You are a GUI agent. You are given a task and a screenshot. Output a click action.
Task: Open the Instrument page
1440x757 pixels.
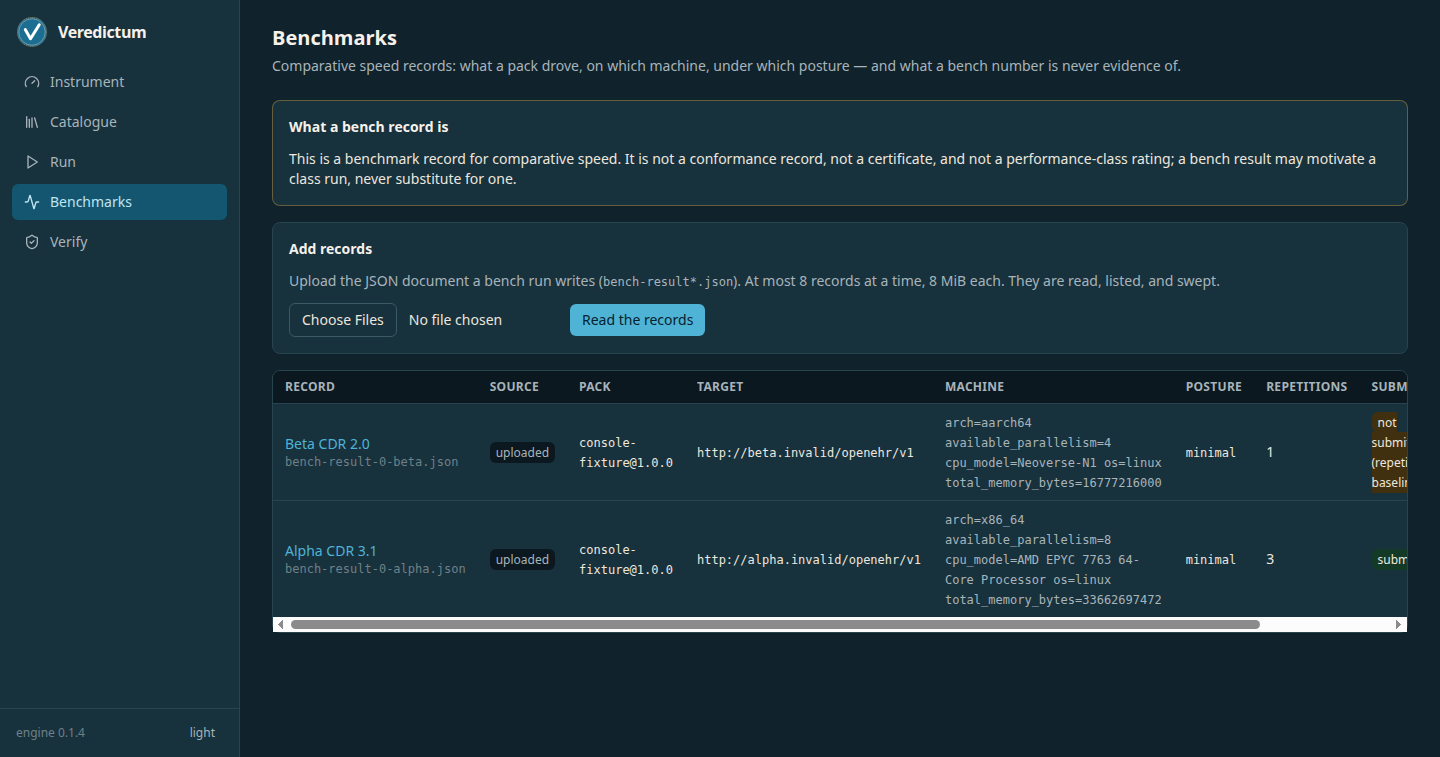[x=119, y=82]
